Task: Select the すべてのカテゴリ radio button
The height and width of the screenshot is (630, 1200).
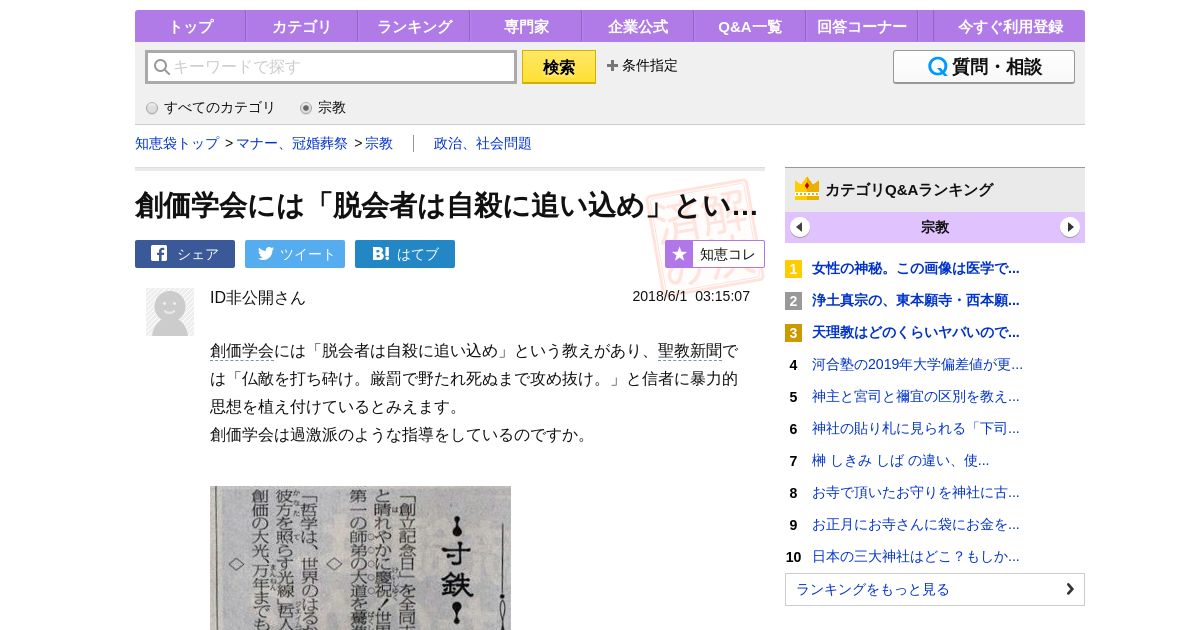Action: (x=152, y=108)
